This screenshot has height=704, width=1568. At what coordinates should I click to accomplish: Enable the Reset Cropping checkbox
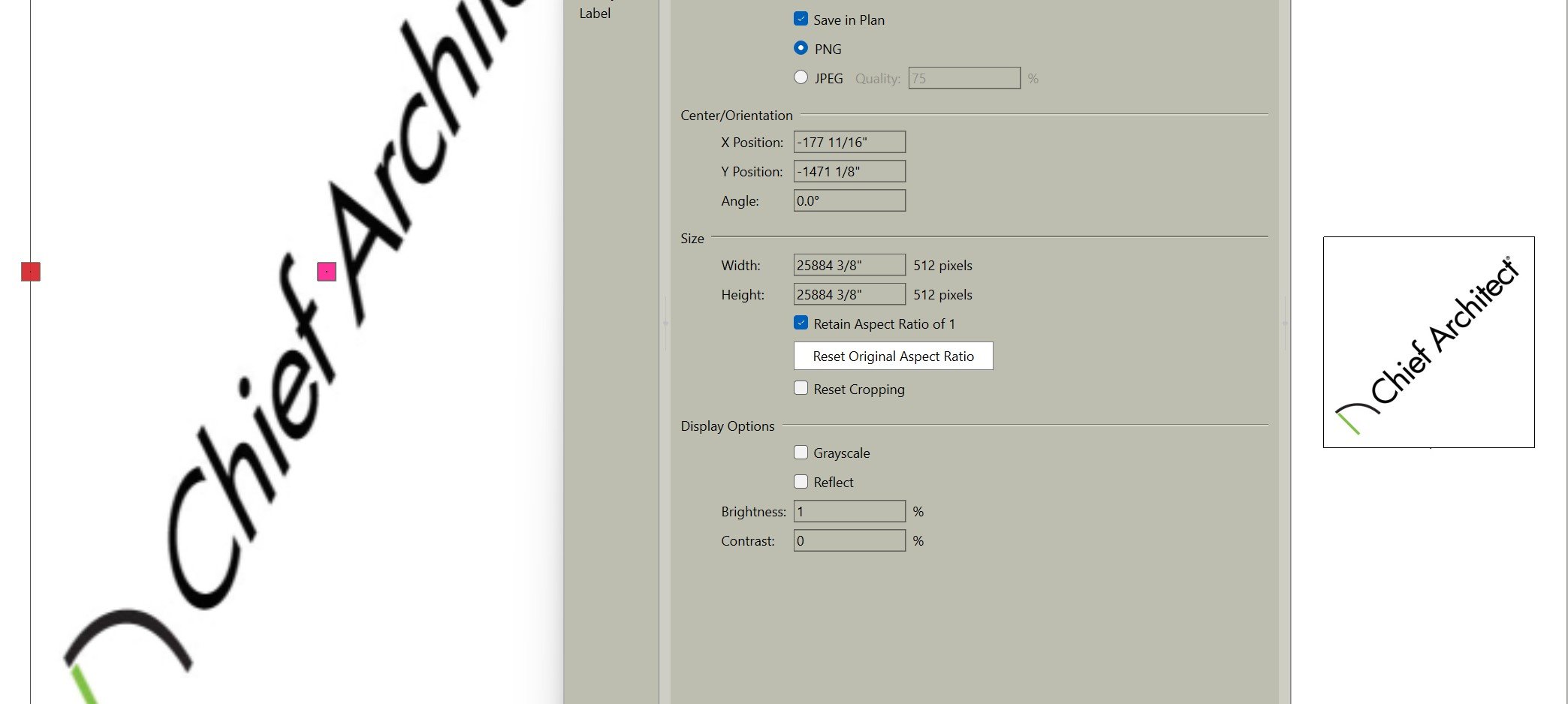[801, 388]
